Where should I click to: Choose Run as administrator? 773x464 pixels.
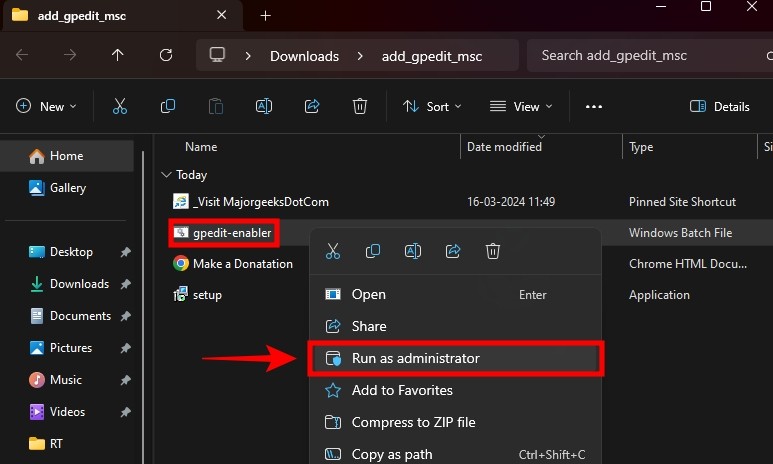tap(455, 358)
